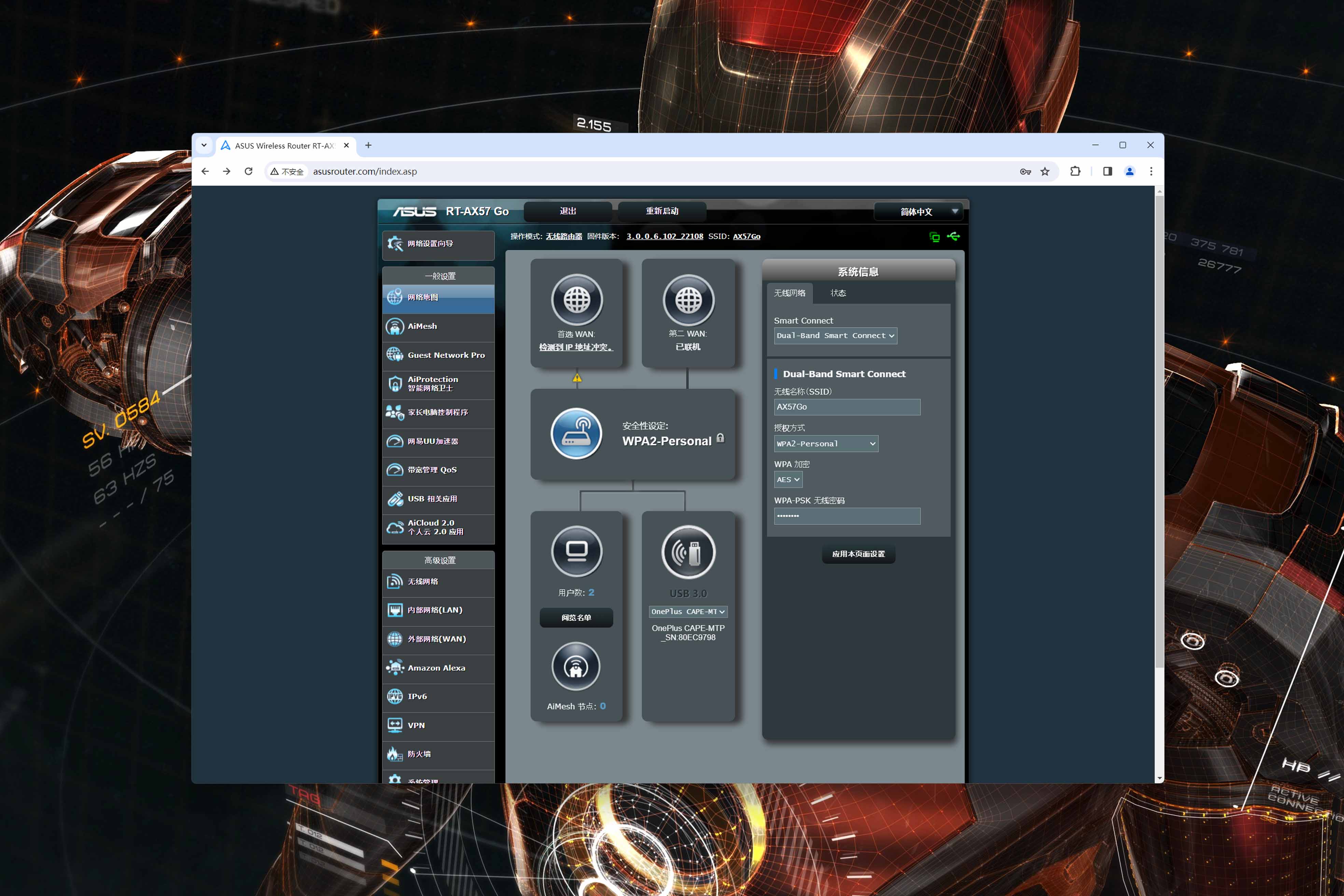Open AiMesh from the sidebar
Viewport: 1344px width, 896px height.
tap(438, 326)
